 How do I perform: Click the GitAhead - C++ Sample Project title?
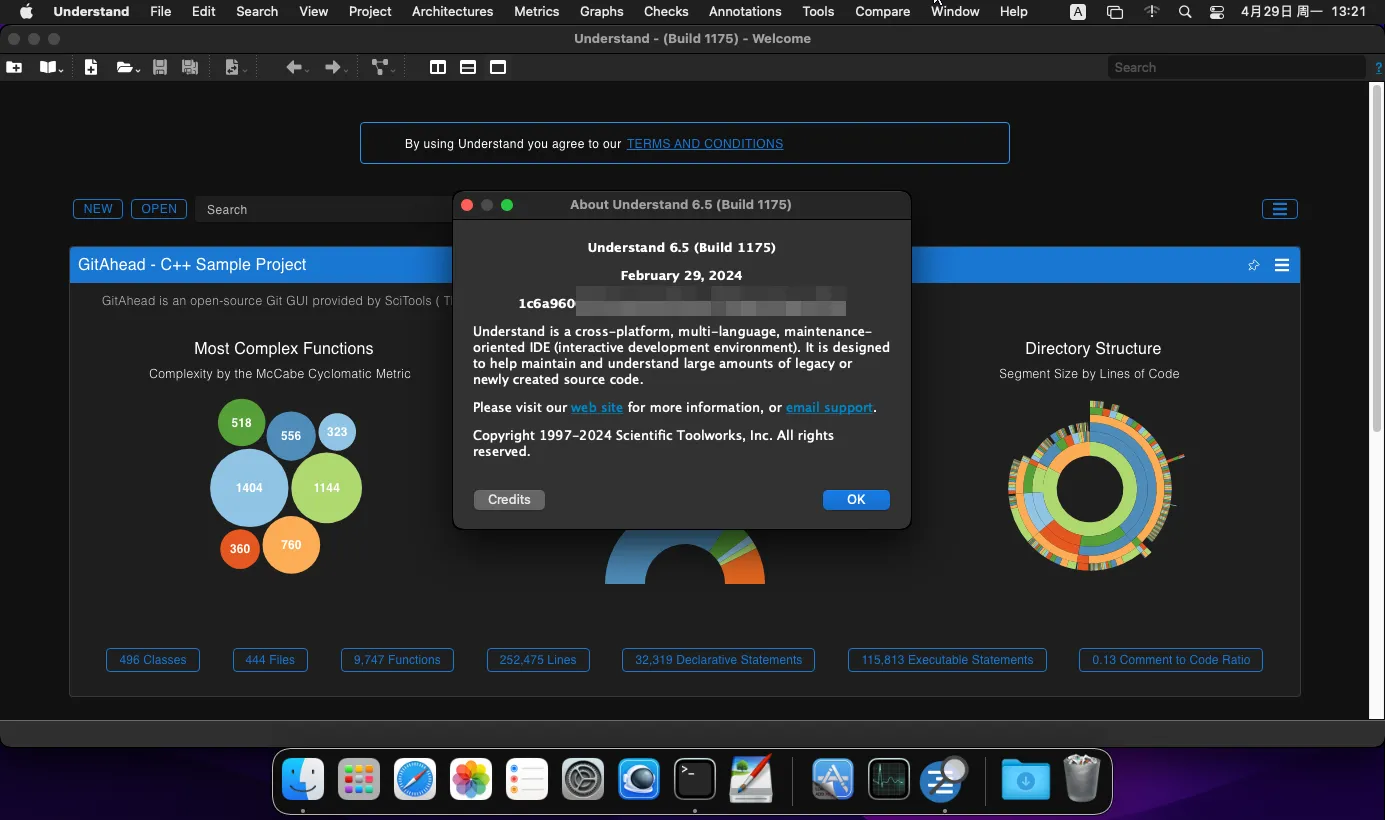point(192,265)
